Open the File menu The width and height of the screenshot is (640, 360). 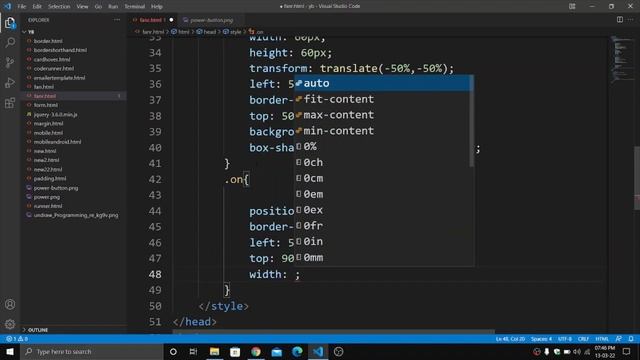coord(22,7)
